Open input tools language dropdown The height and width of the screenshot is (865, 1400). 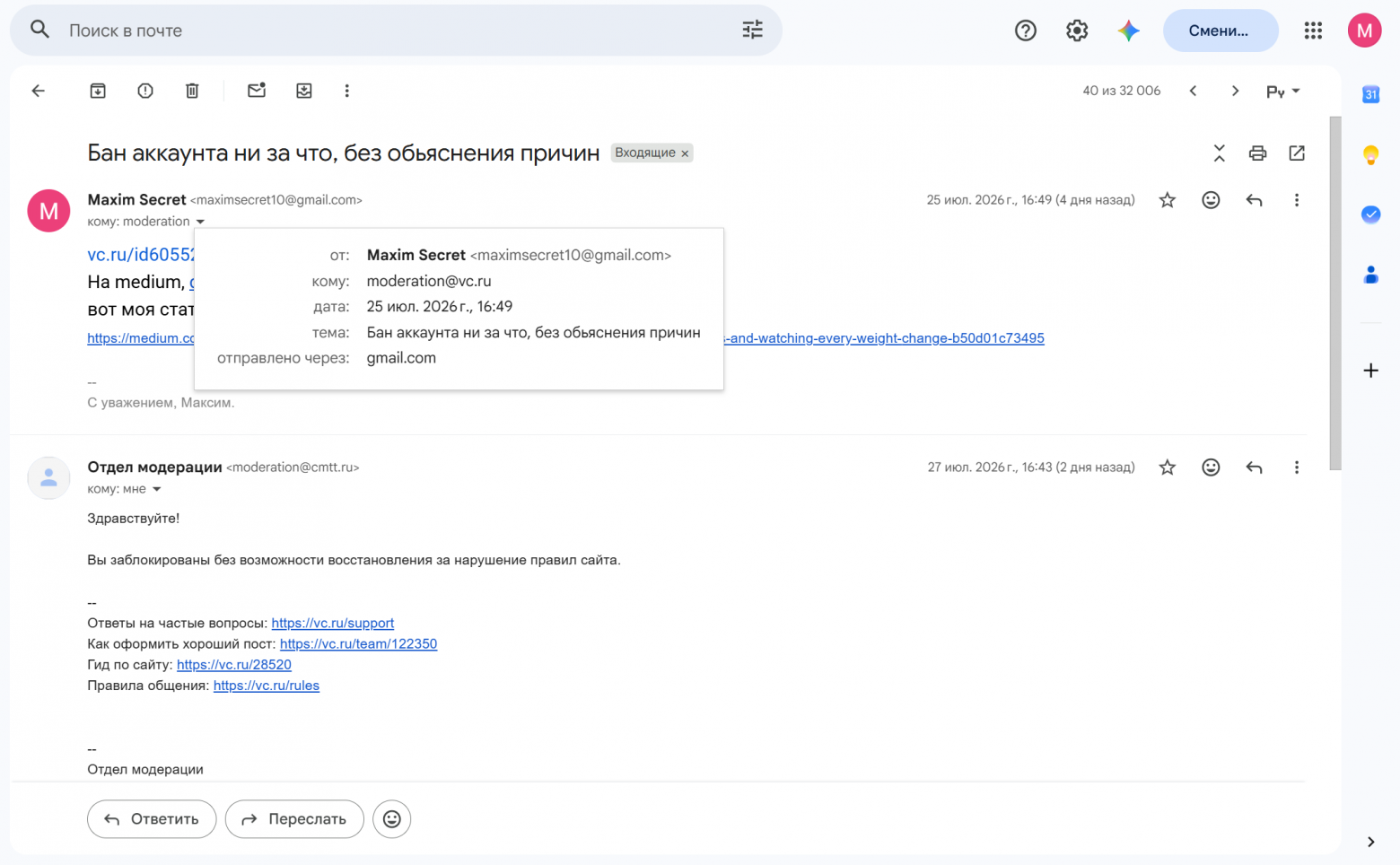point(1282,91)
